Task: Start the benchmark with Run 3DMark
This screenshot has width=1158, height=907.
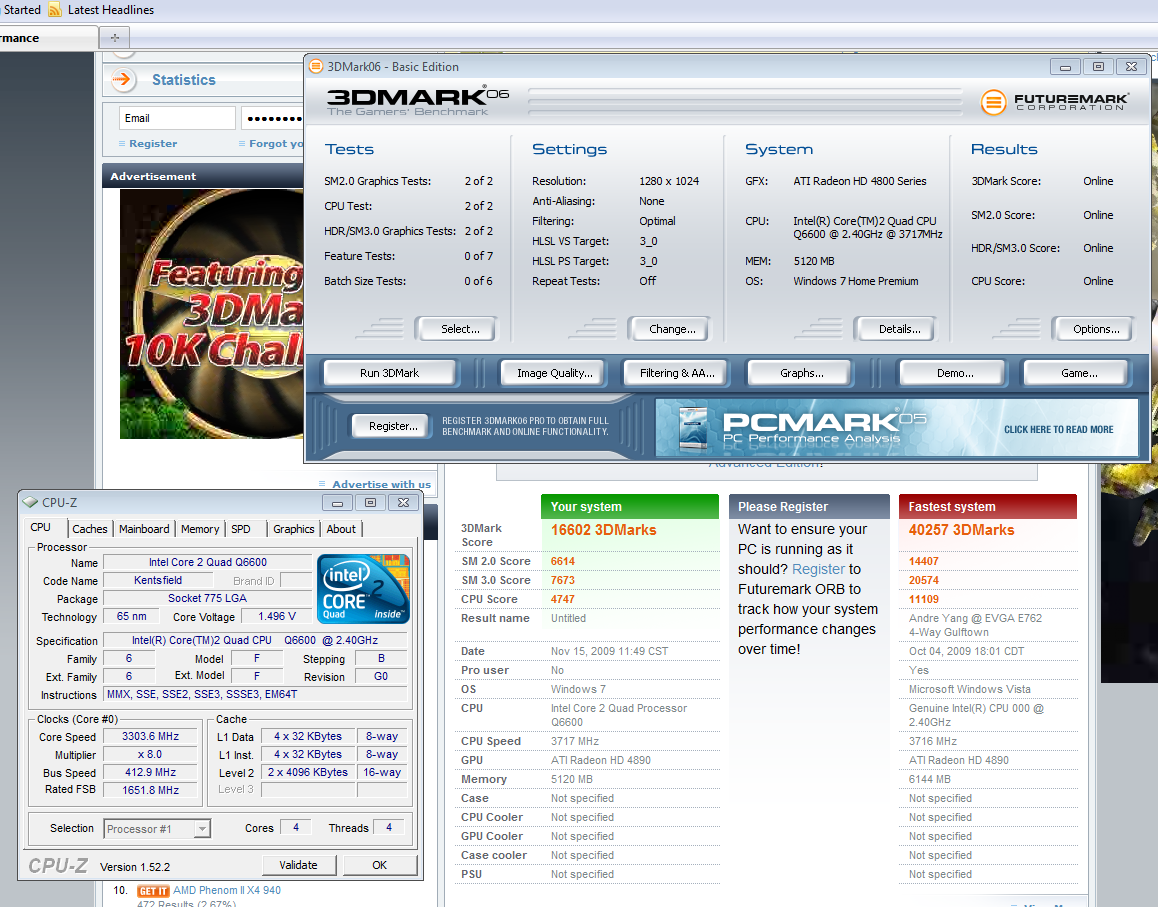Action: click(389, 373)
